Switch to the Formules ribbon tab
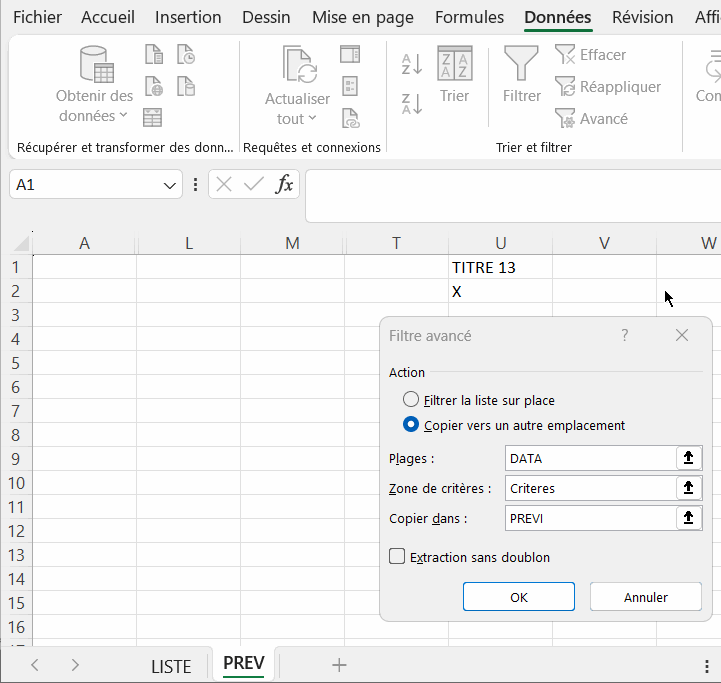Viewport: 721px width, 683px height. coord(469,17)
